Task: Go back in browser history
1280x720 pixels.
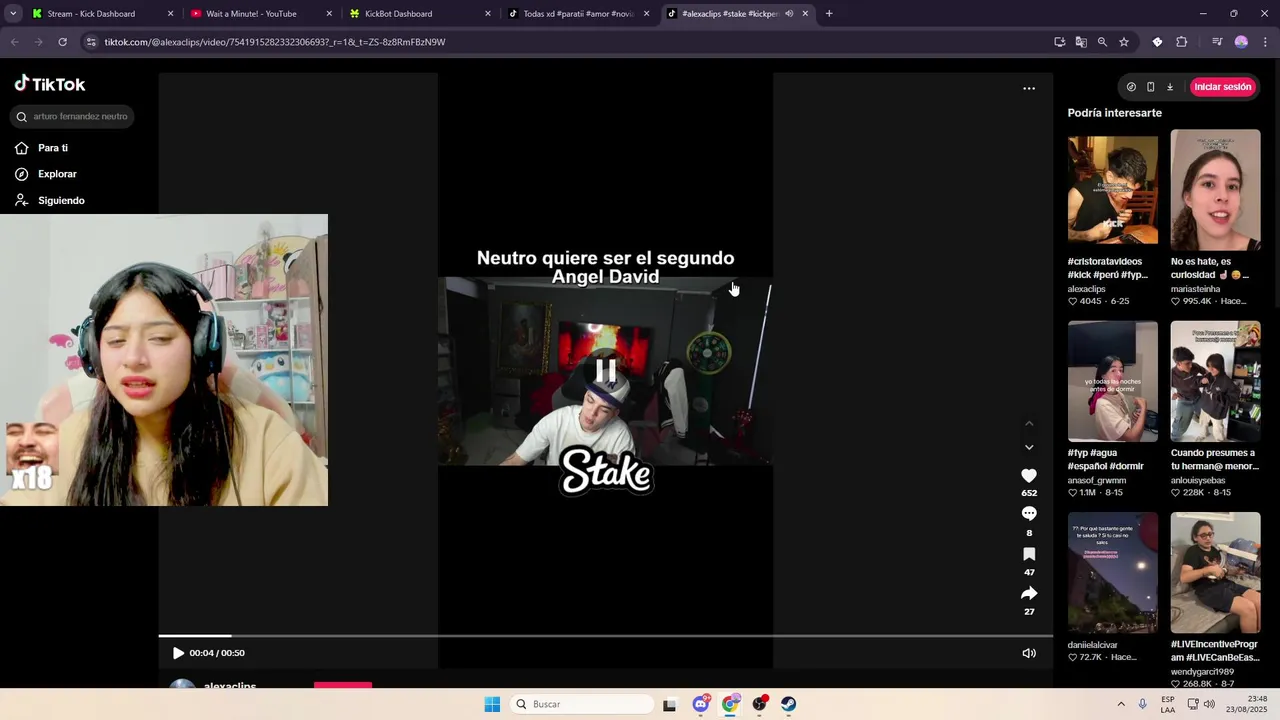Action: click(15, 42)
